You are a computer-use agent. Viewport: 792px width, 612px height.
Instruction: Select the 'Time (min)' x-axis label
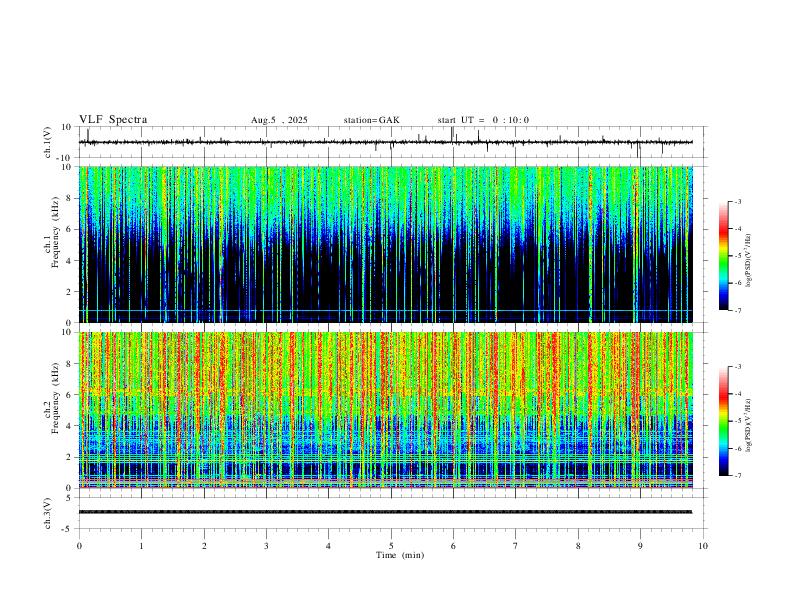(x=400, y=555)
